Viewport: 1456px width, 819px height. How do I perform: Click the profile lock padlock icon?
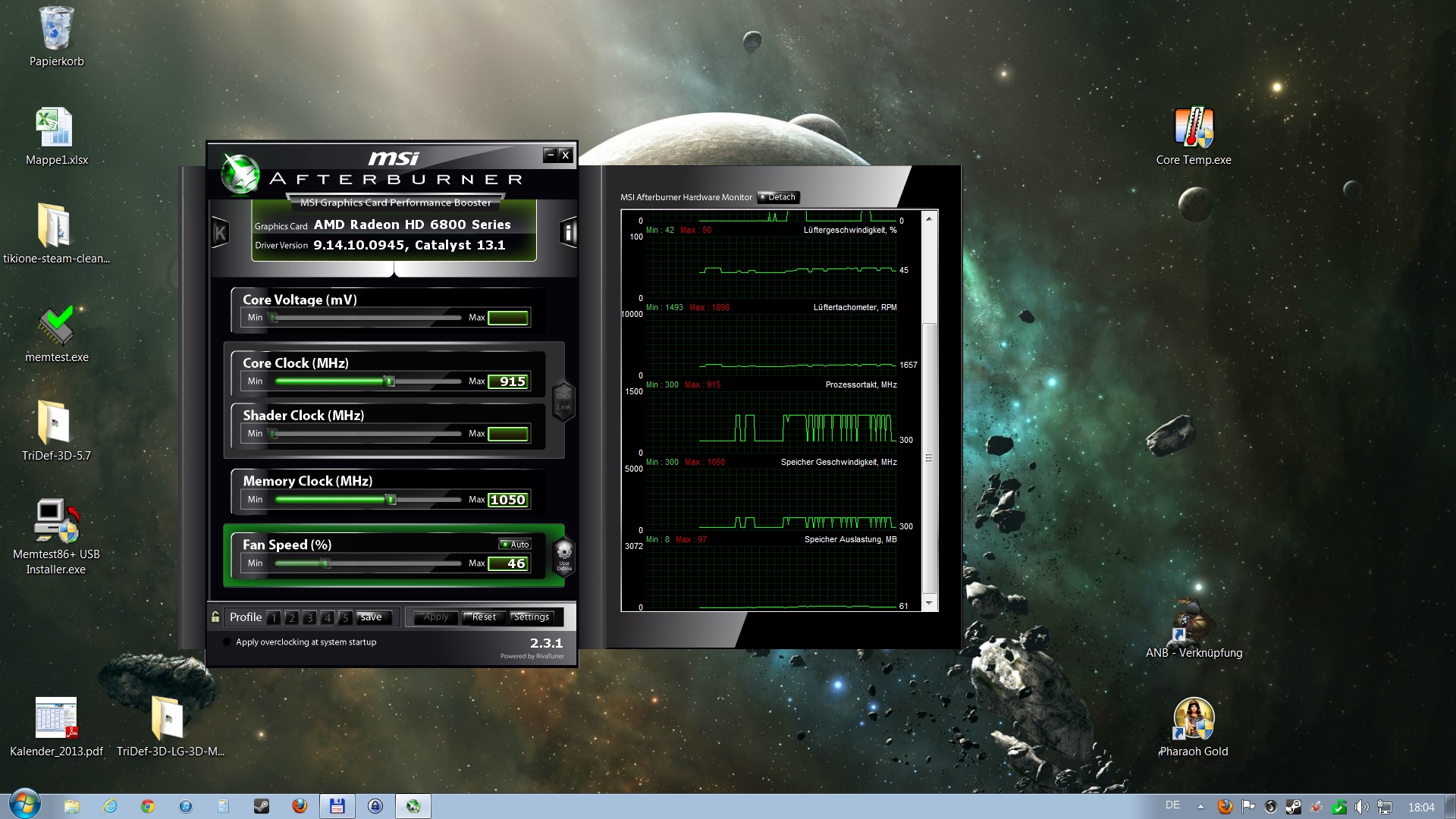[215, 617]
